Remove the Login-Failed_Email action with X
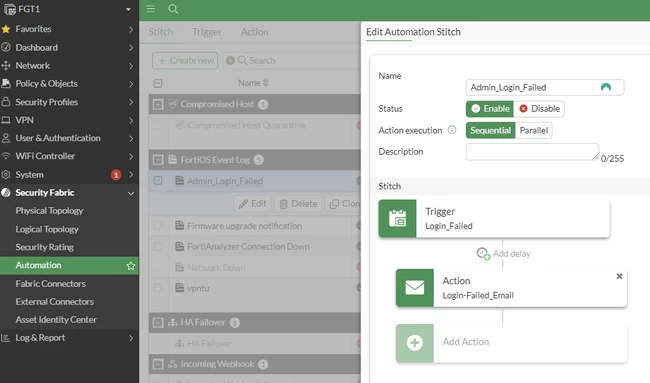Viewport: 650px width, 383px height. tap(619, 276)
